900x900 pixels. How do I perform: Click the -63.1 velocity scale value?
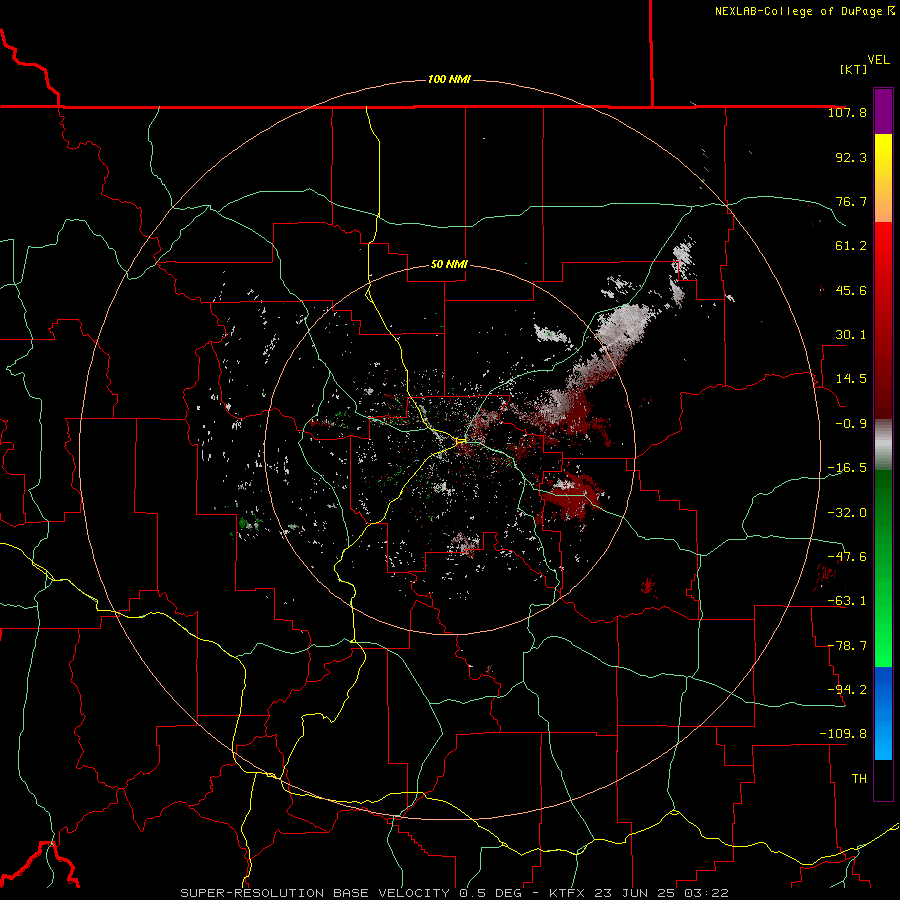[x=847, y=601]
